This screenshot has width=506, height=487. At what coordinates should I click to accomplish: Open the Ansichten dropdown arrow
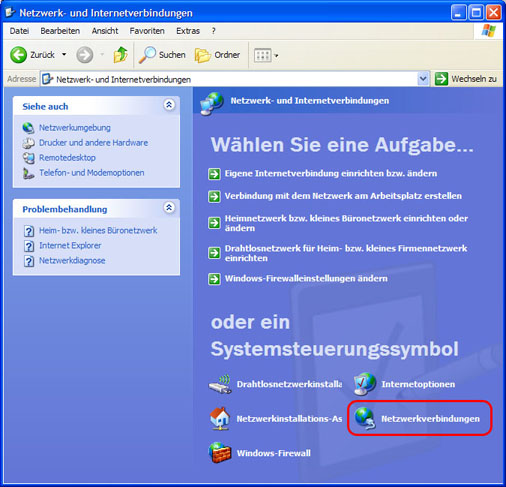click(x=276, y=56)
